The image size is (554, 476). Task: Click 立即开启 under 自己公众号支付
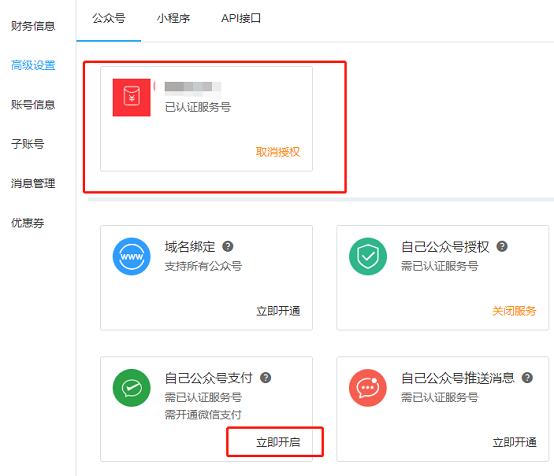(x=278, y=442)
